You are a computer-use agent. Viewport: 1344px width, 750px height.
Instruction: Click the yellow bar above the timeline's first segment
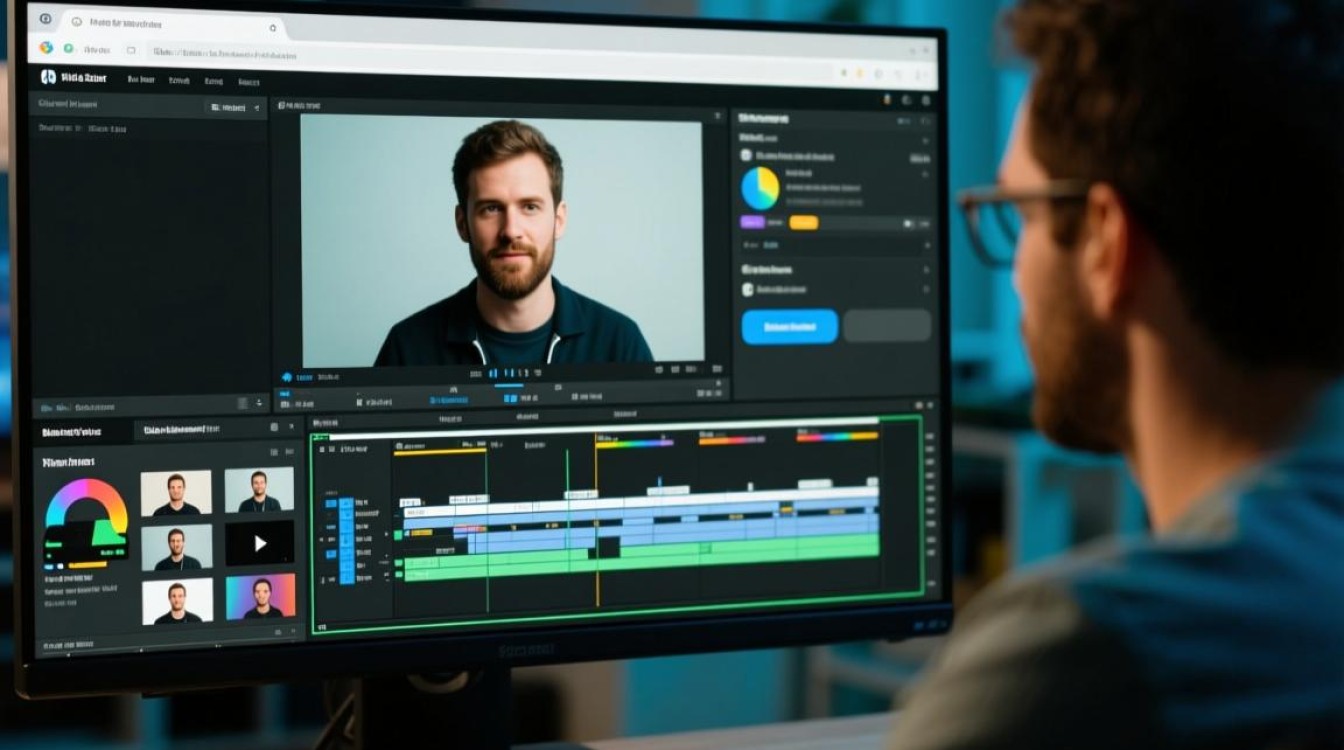pyautogui.click(x=440, y=452)
